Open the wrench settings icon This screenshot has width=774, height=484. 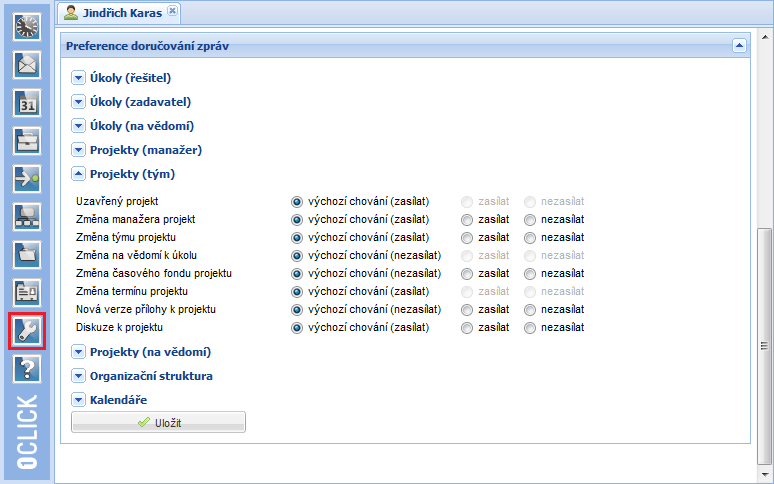click(26, 331)
